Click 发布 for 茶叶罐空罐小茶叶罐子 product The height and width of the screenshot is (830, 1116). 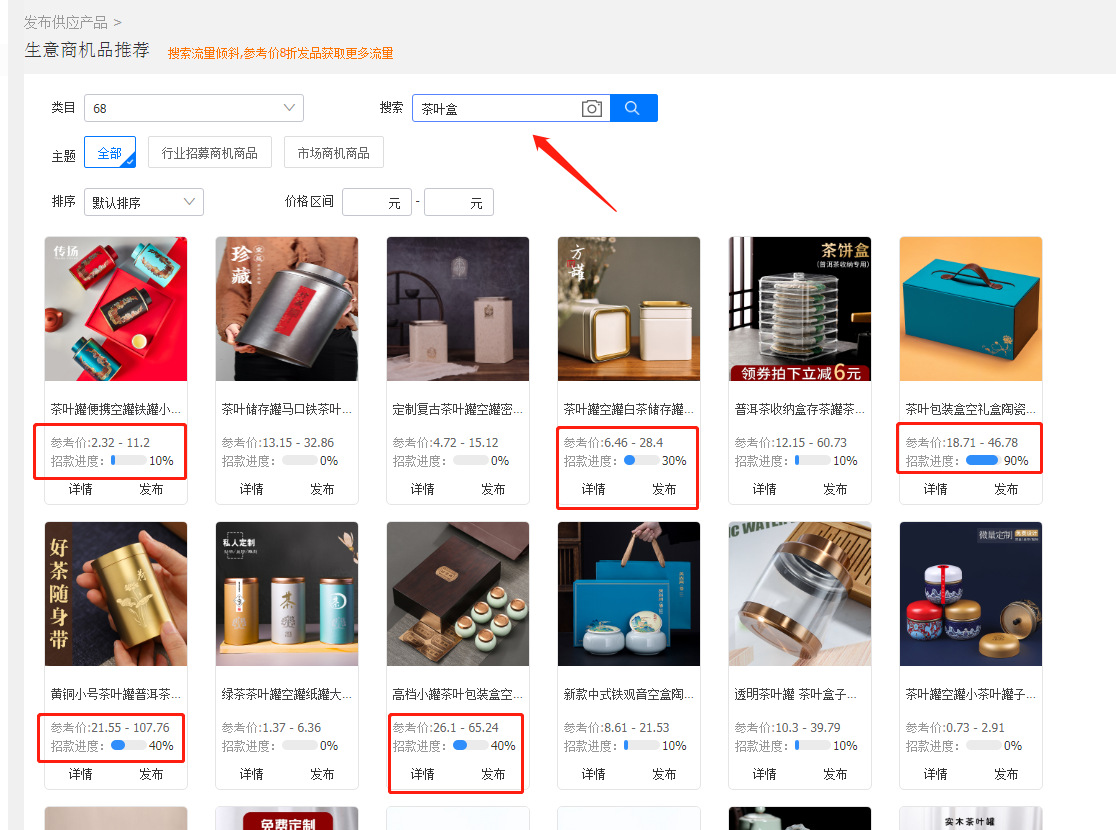point(1006,774)
